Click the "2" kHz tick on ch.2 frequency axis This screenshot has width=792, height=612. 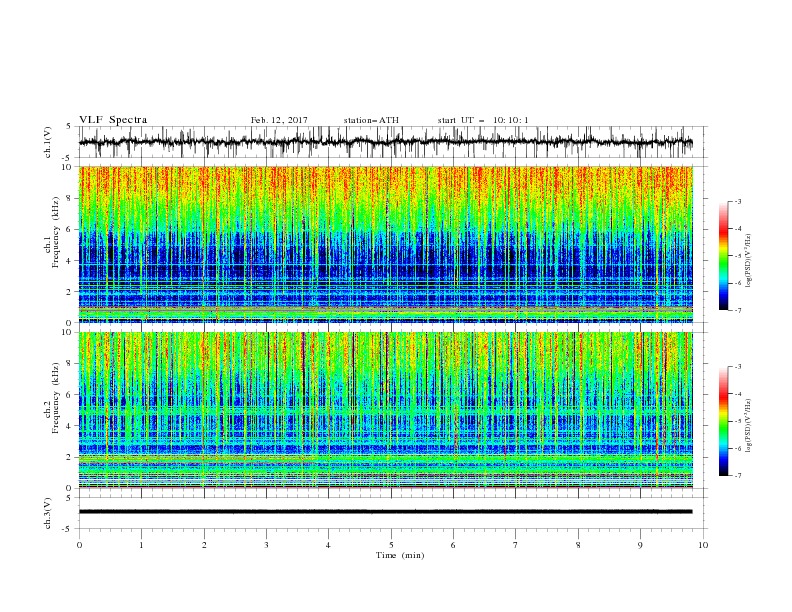tap(70, 457)
